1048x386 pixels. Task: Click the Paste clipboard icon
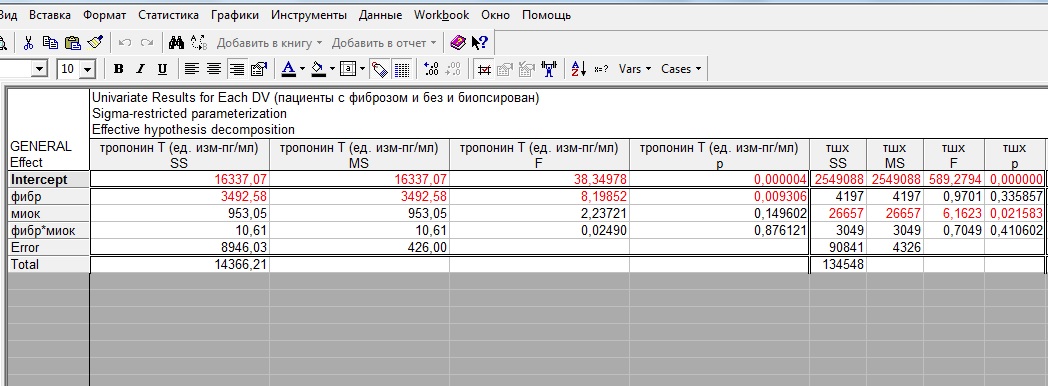coord(72,43)
